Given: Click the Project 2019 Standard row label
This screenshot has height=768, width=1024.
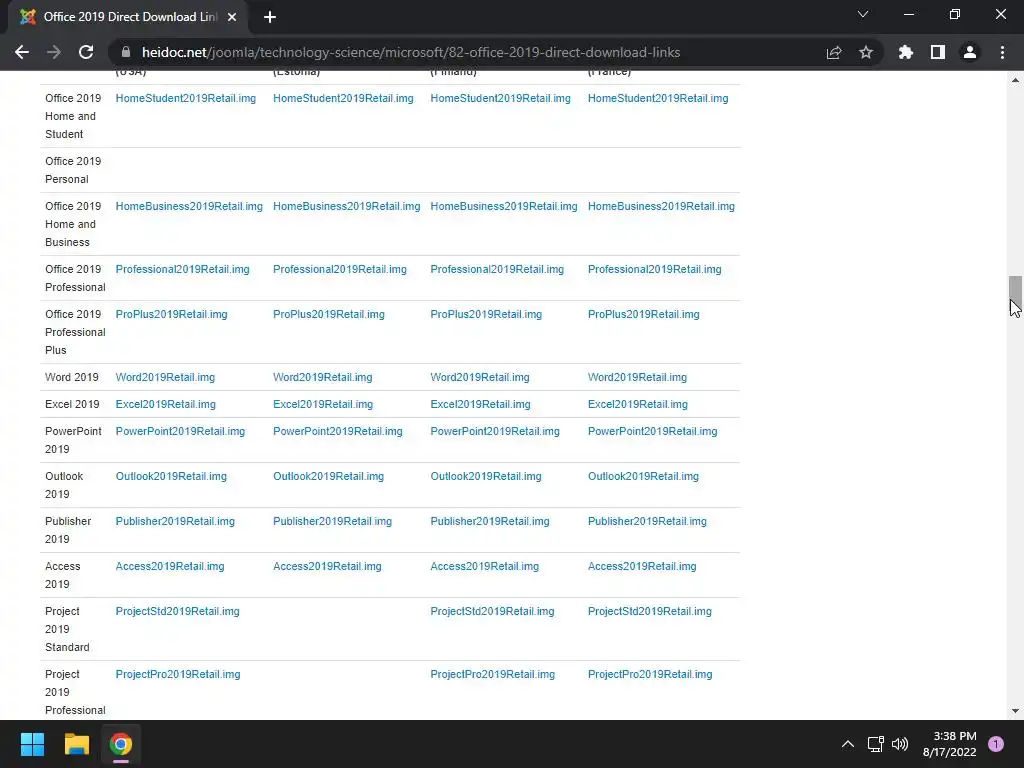Looking at the screenshot, I should tap(67, 629).
